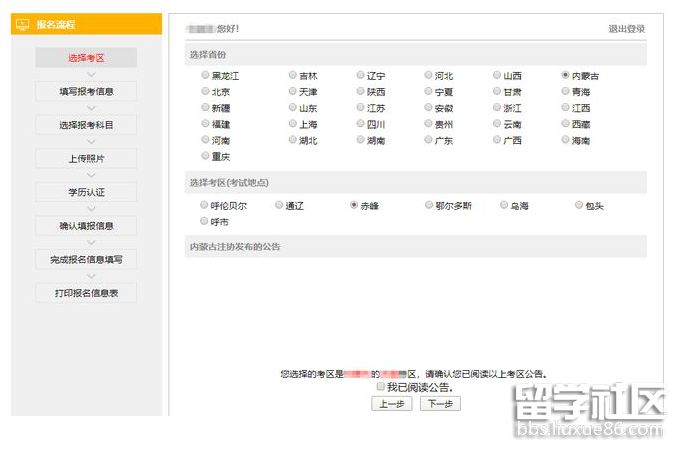Open the 填写报考信息 step

coord(86,92)
